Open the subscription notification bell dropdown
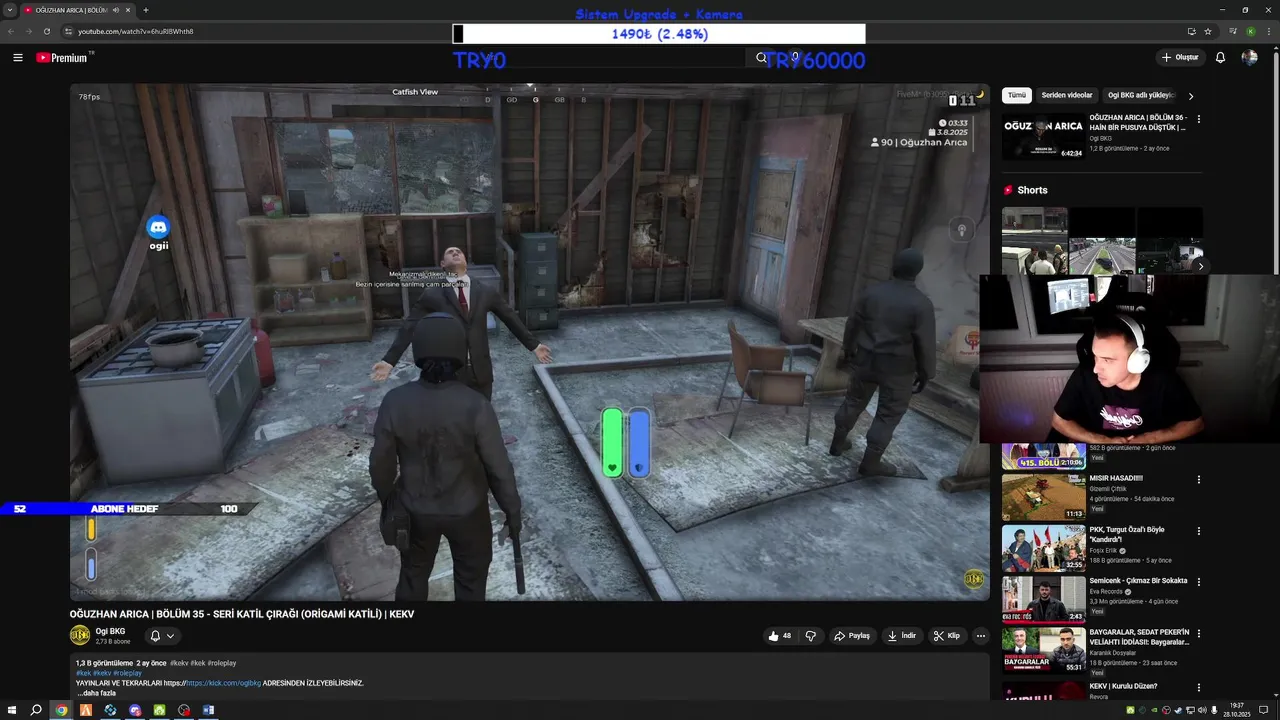The height and width of the screenshot is (720, 1280). (162, 636)
